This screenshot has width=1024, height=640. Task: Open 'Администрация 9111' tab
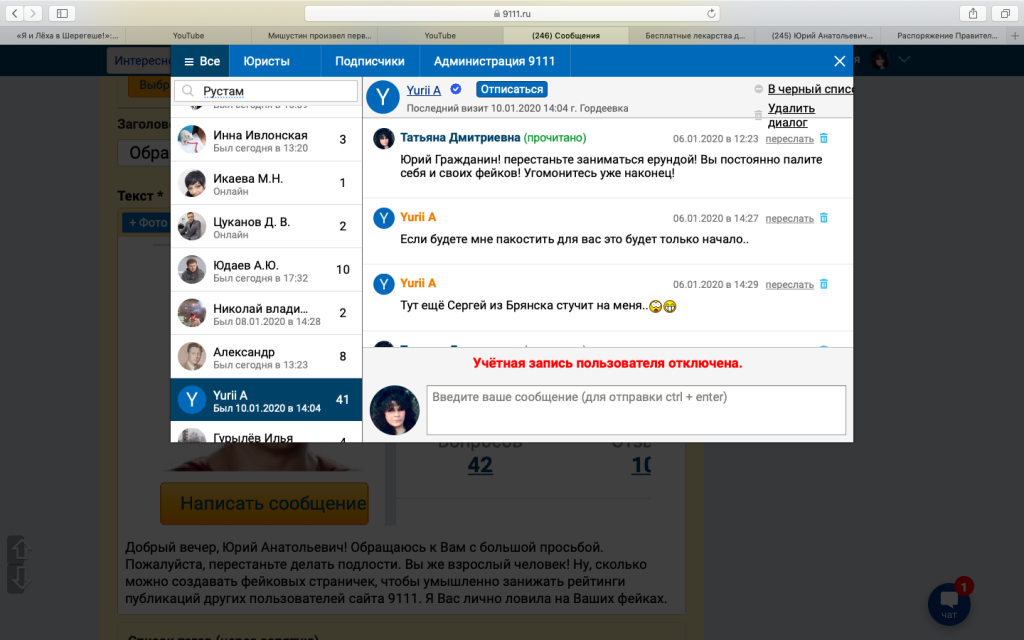click(x=495, y=61)
